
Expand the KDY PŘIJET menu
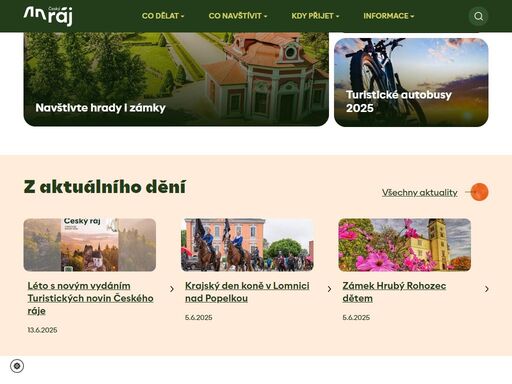pos(315,16)
